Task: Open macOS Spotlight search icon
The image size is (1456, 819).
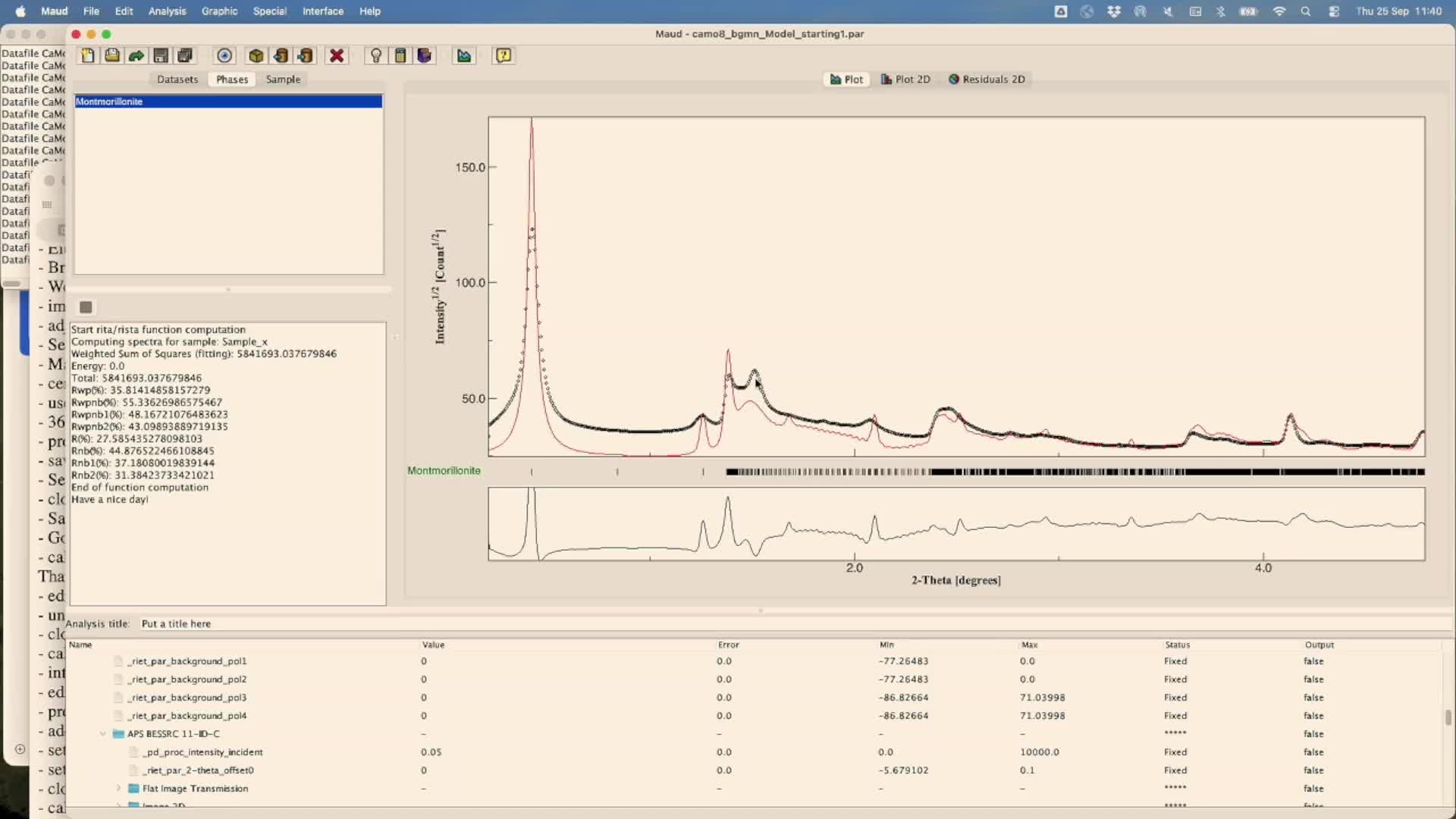Action: click(x=1306, y=11)
